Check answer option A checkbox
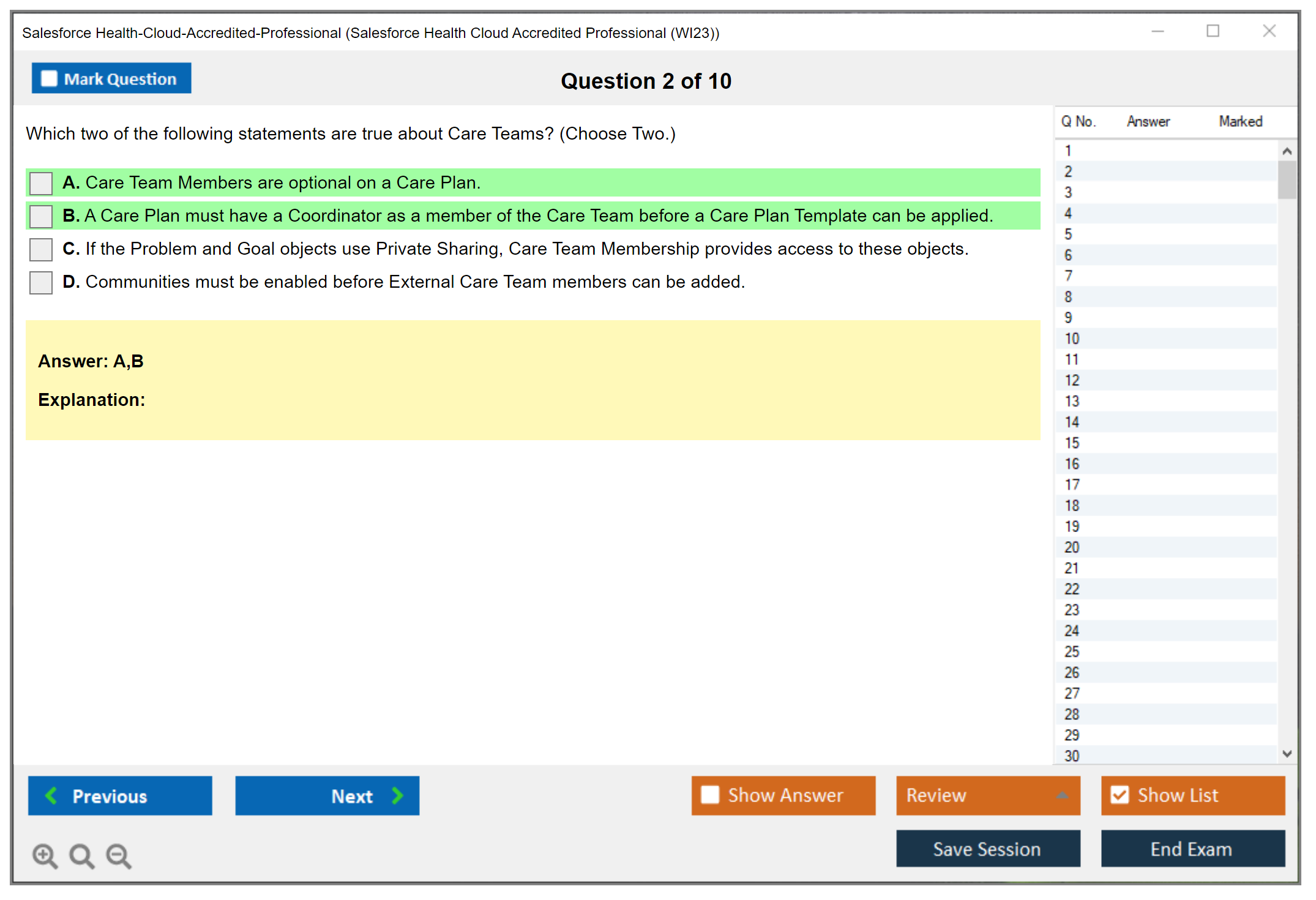 pyautogui.click(x=41, y=183)
